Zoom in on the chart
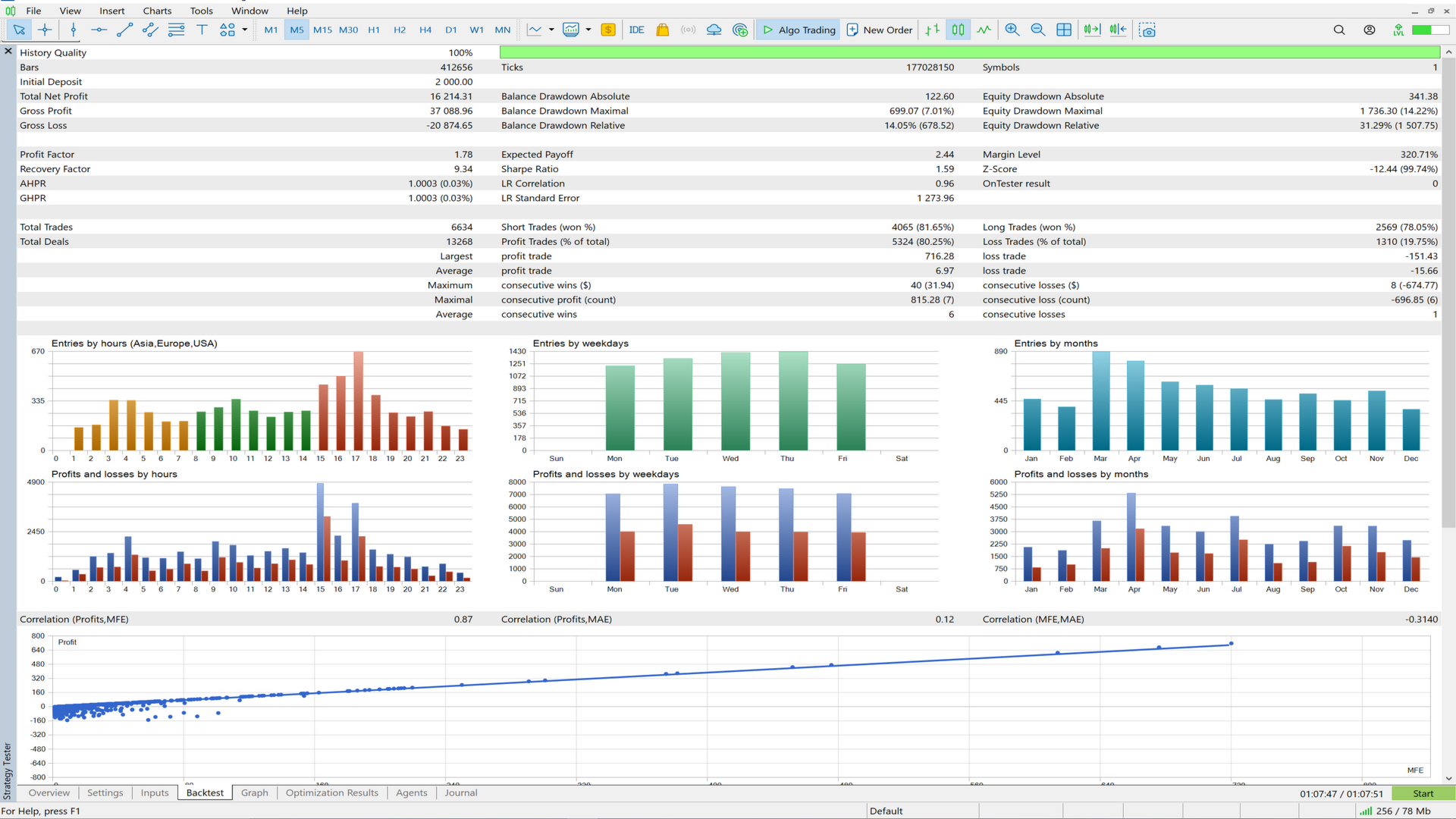 point(1012,30)
